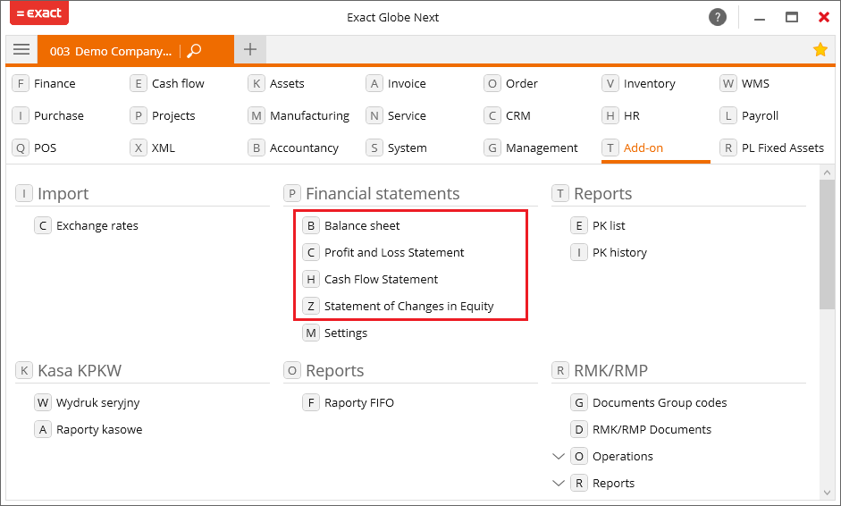The height and width of the screenshot is (506, 841).
Task: Click the scrollbar down arrow
Action: [x=827, y=493]
